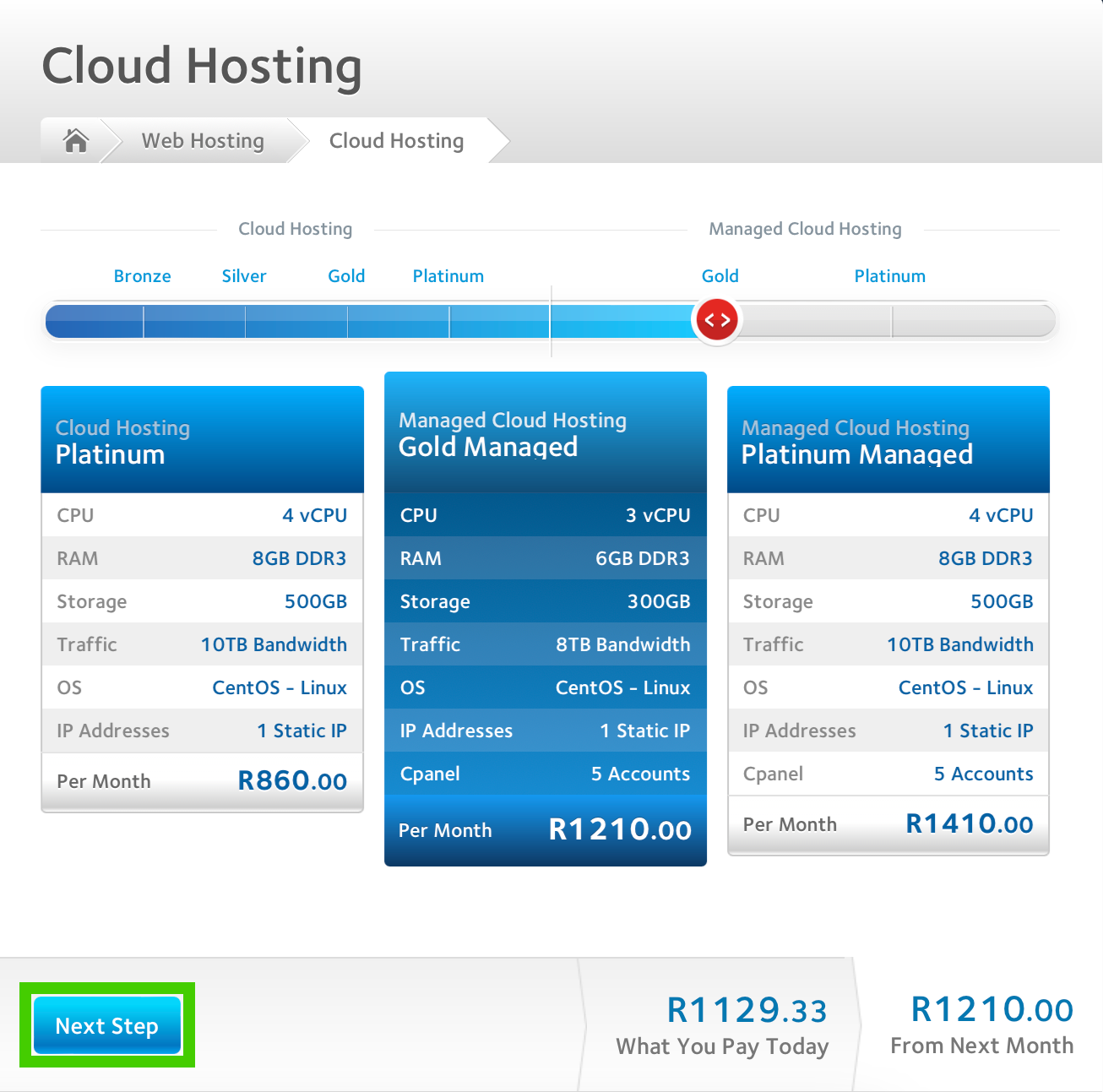Click the unfilled end of slider track

coord(971,322)
